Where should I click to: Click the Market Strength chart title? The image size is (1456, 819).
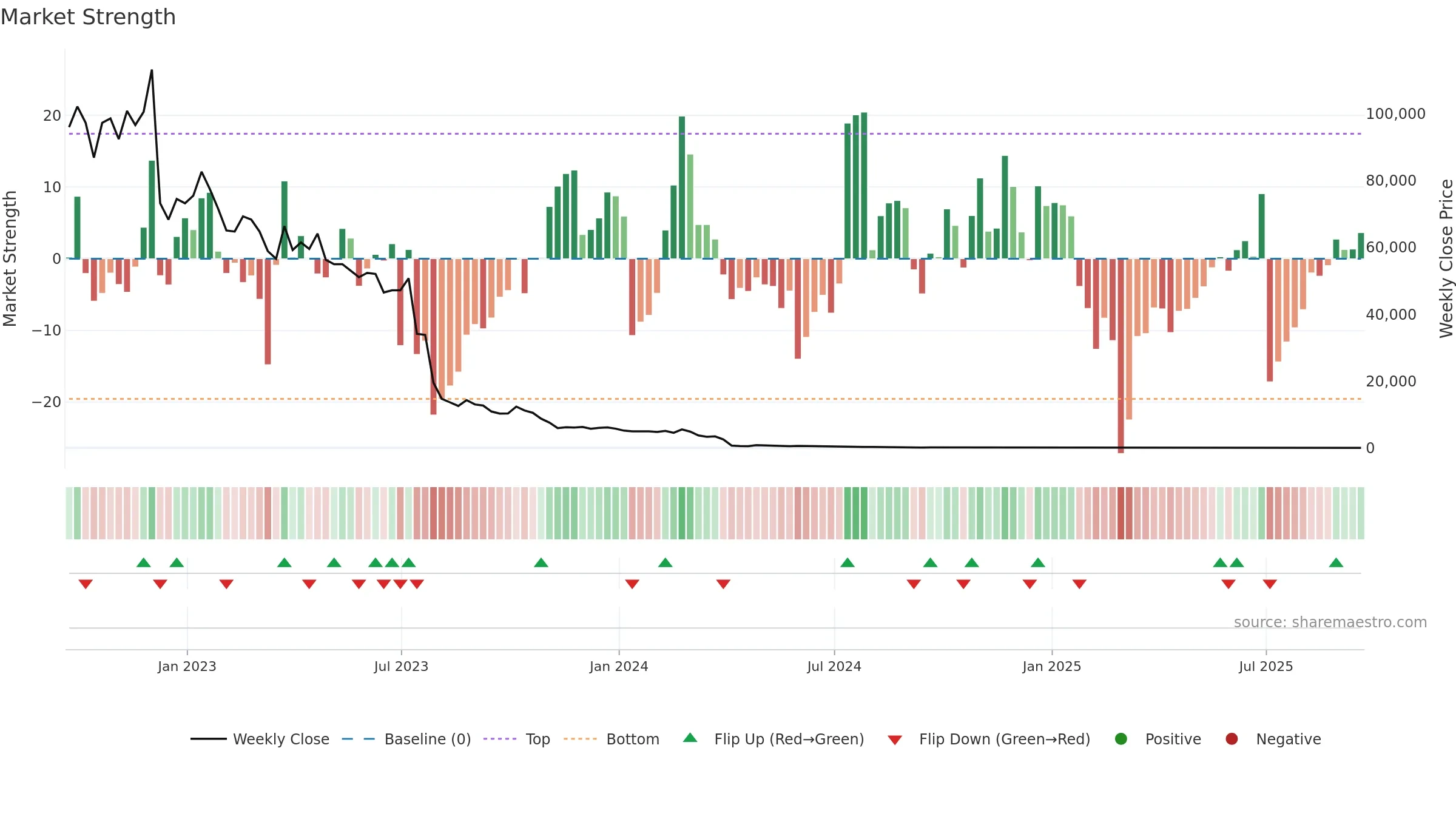coord(88,17)
